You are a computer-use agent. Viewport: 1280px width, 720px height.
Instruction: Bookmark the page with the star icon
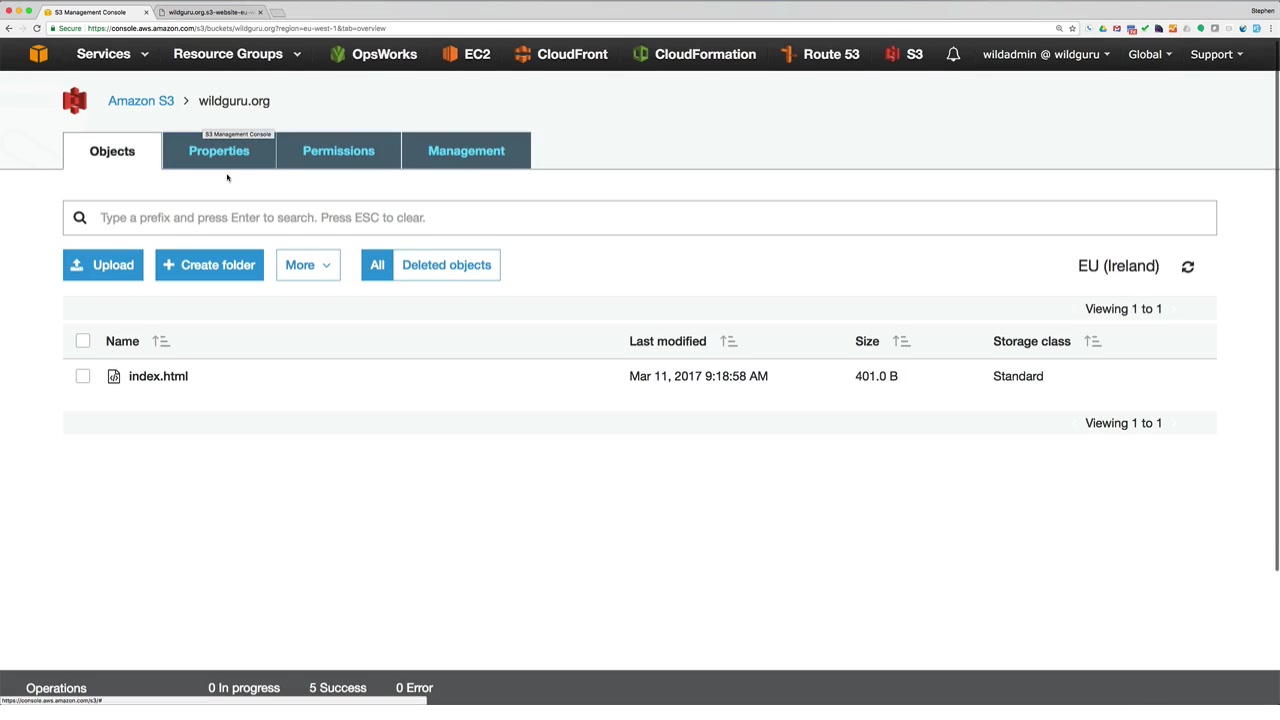click(1072, 28)
